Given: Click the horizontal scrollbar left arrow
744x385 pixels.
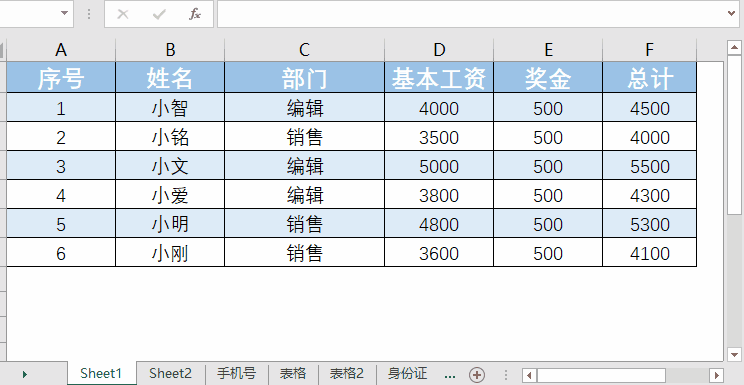Looking at the screenshot, I should [530, 375].
